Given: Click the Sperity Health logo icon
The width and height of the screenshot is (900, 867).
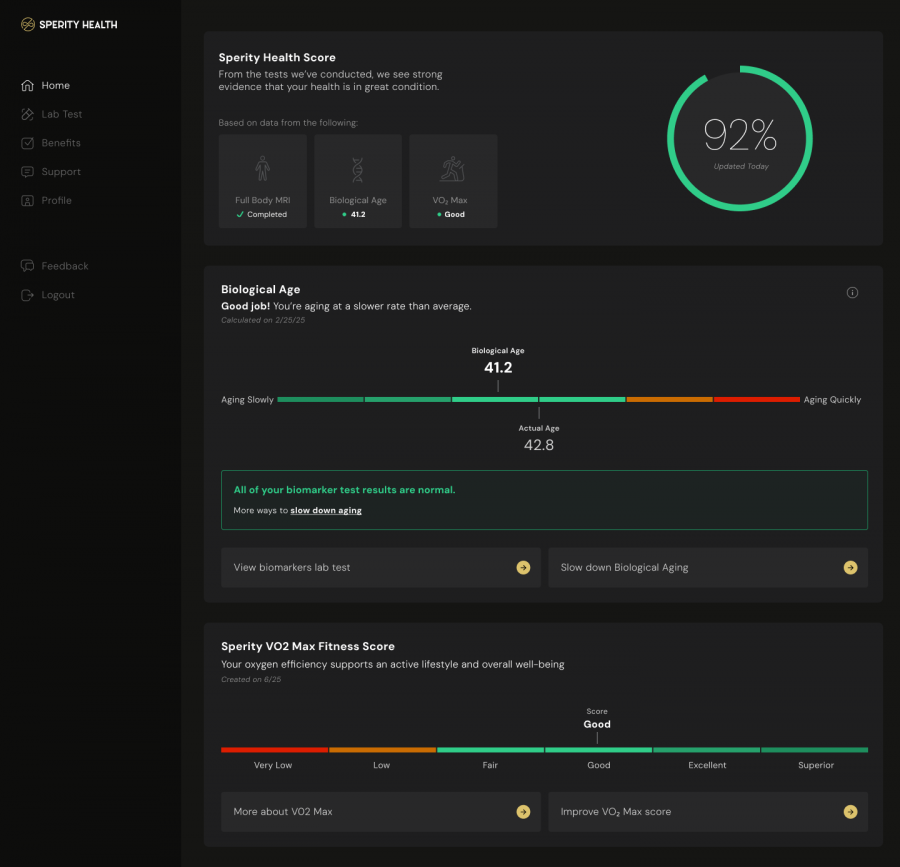Looking at the screenshot, I should (x=28, y=24).
